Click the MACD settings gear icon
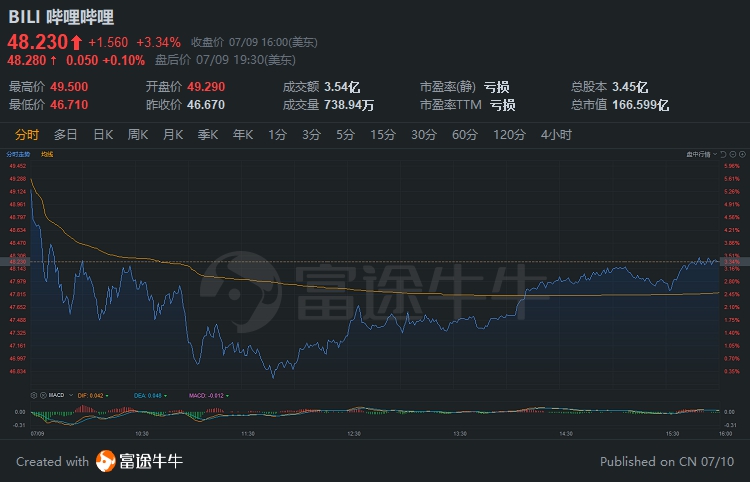Screen dimensions: 750x482 coord(34,396)
